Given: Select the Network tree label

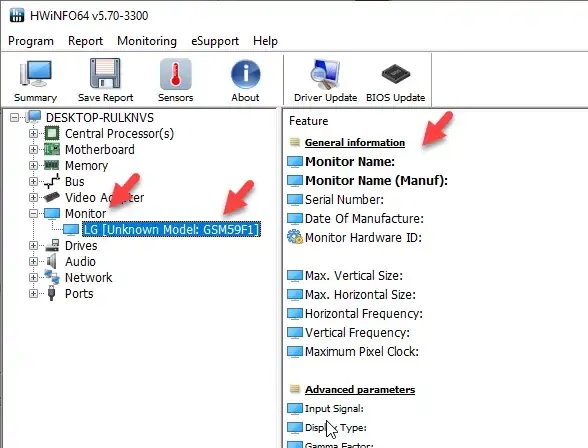Looking at the screenshot, I should pos(88,277).
